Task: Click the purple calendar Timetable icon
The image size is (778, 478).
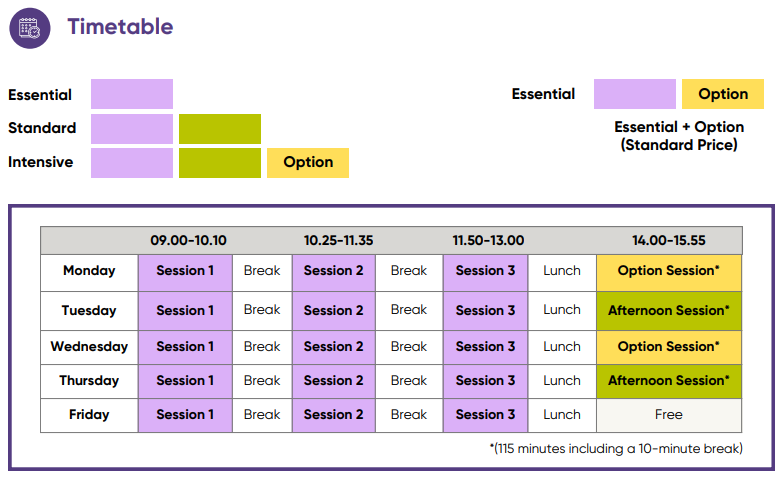Action: [30, 27]
